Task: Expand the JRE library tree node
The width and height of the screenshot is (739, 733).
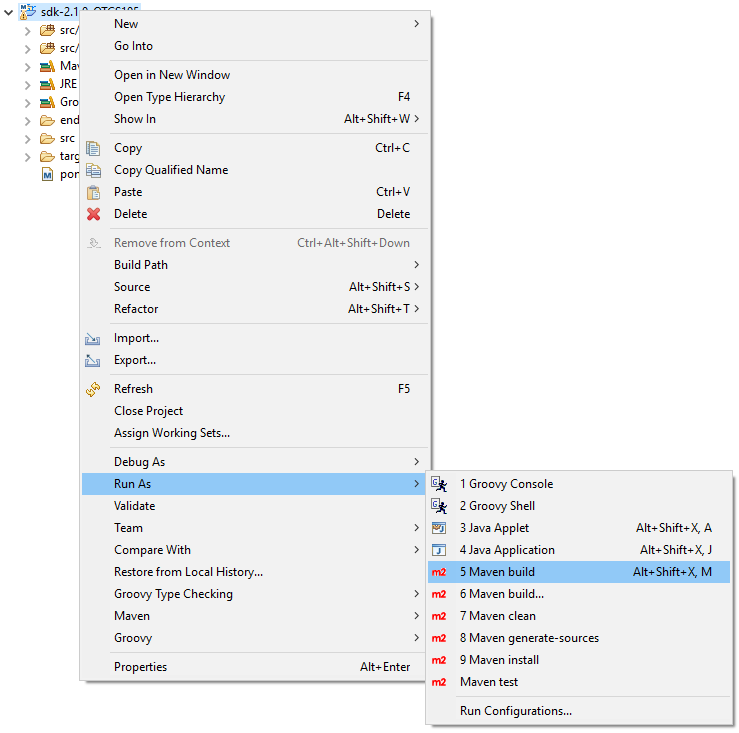Action: click(x=28, y=85)
